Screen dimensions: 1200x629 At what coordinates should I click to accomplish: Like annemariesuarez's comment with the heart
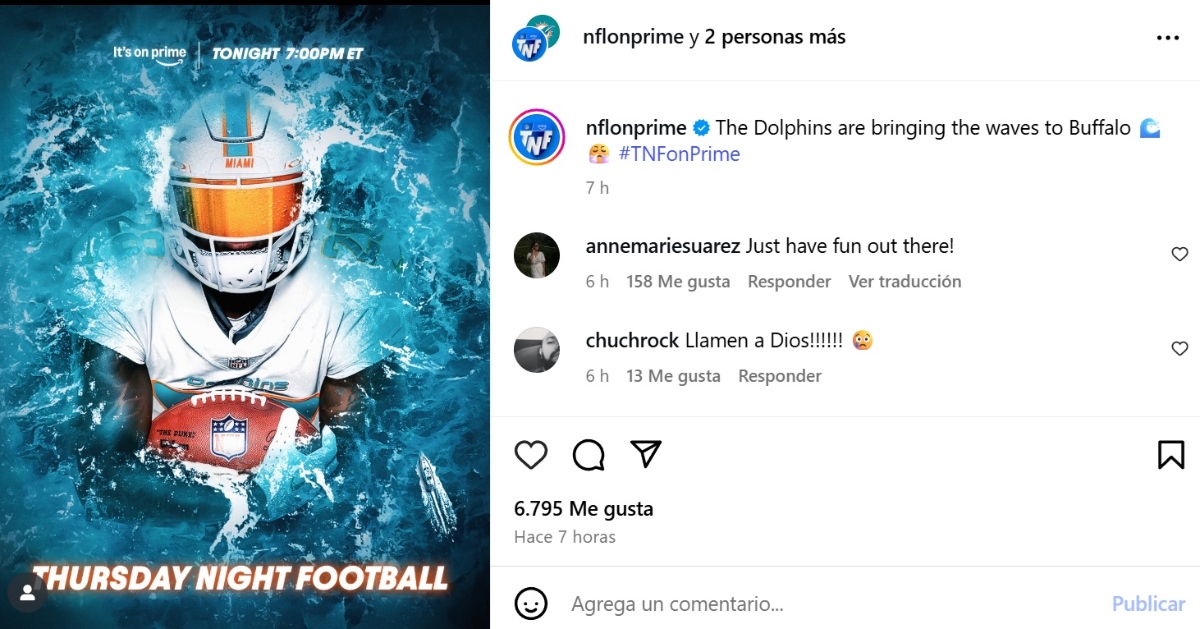coord(1180,254)
